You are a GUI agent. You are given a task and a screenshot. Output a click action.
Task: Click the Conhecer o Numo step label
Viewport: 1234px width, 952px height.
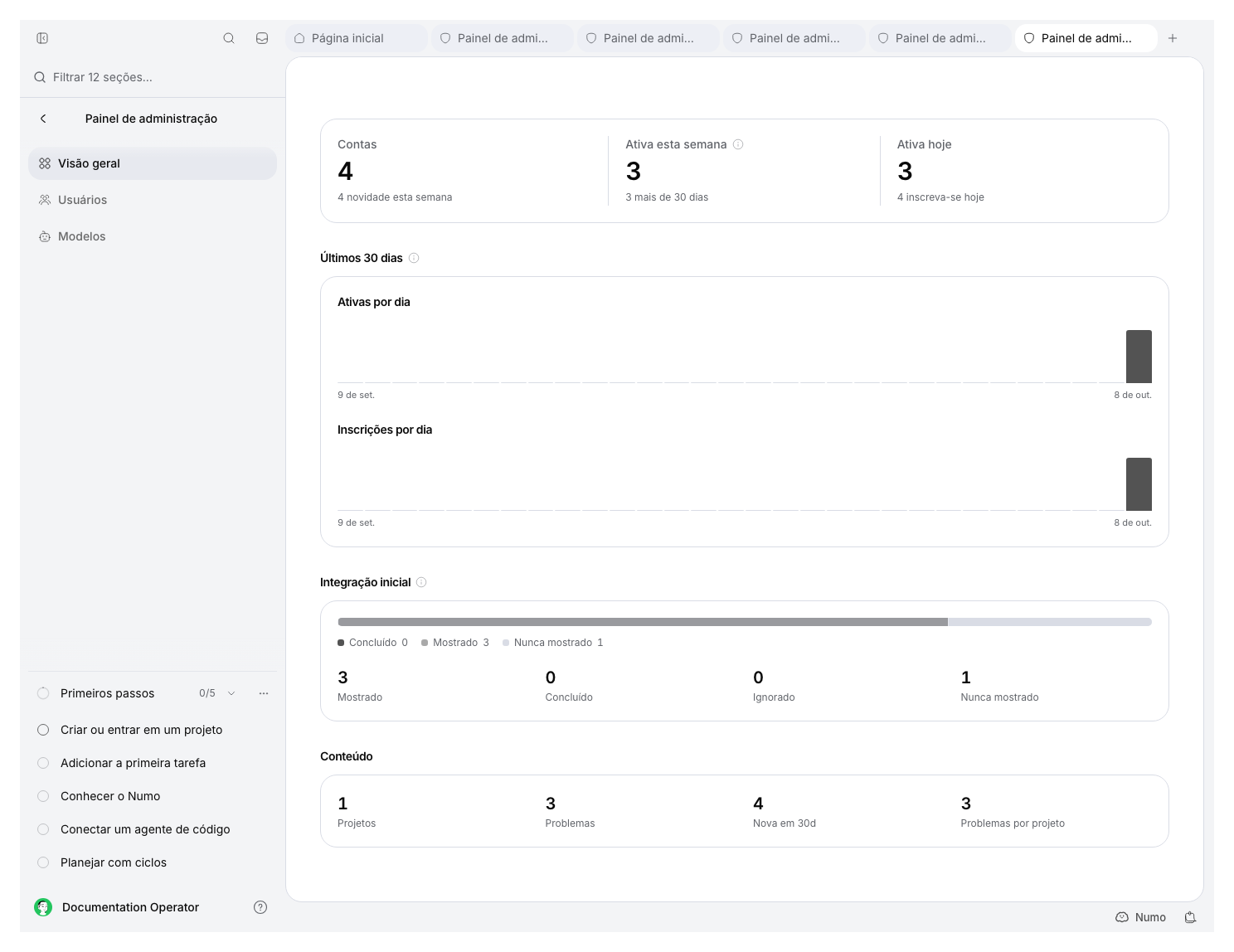pos(110,796)
